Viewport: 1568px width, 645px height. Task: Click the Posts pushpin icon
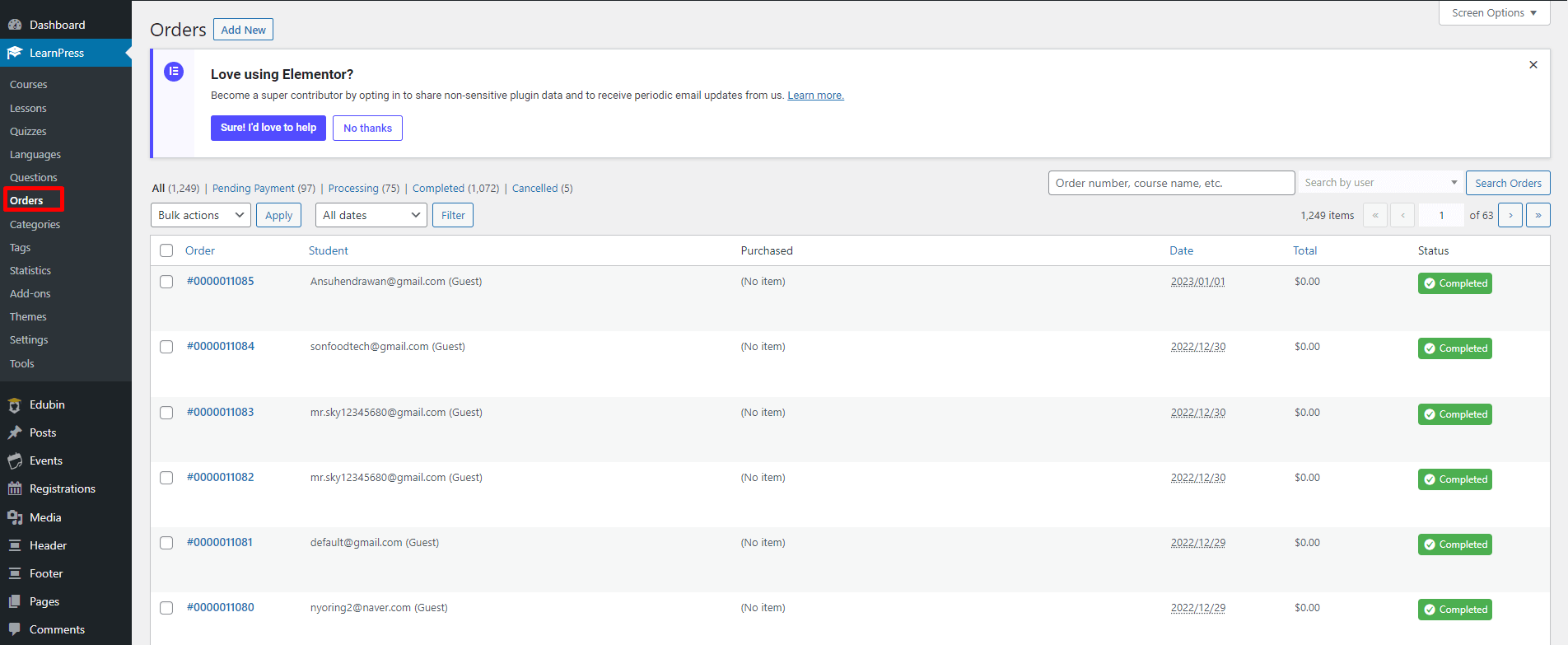point(15,433)
